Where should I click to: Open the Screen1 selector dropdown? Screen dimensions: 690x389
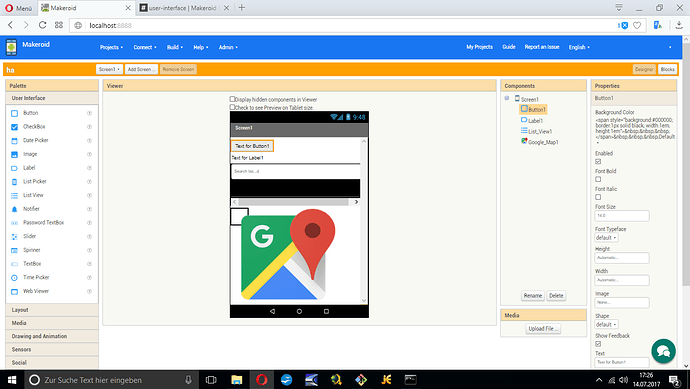(x=109, y=69)
